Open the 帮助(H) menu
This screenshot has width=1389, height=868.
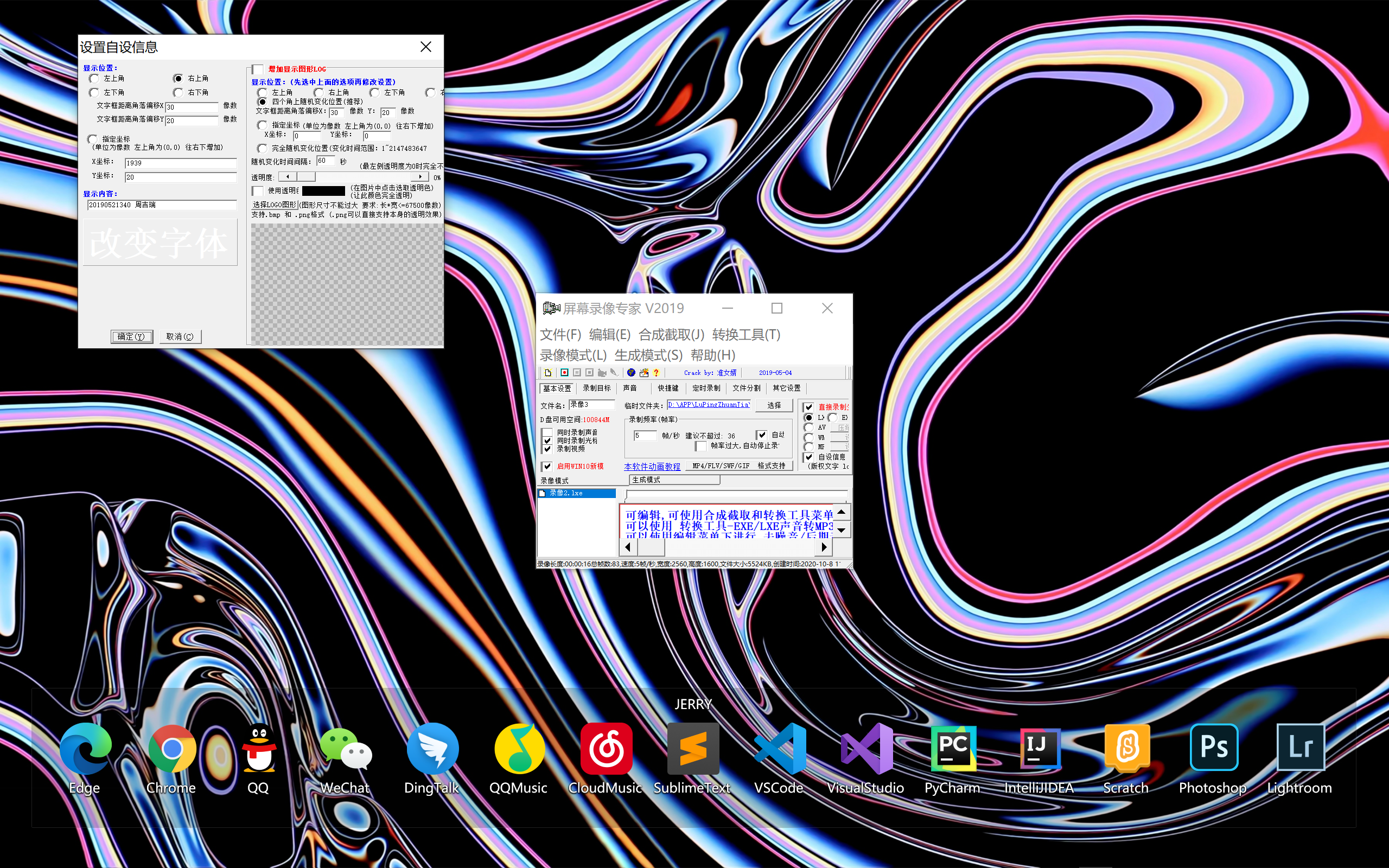[x=713, y=355]
